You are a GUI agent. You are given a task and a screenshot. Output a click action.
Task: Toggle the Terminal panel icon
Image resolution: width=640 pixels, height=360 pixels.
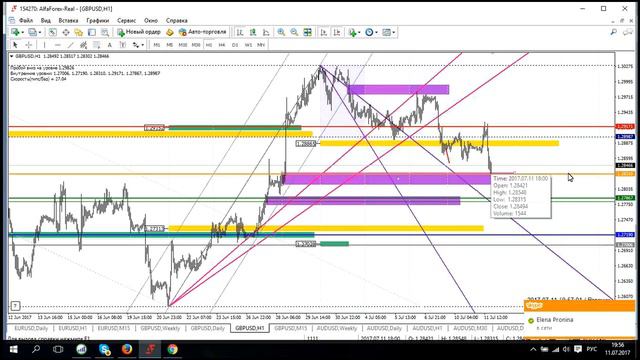click(92, 32)
